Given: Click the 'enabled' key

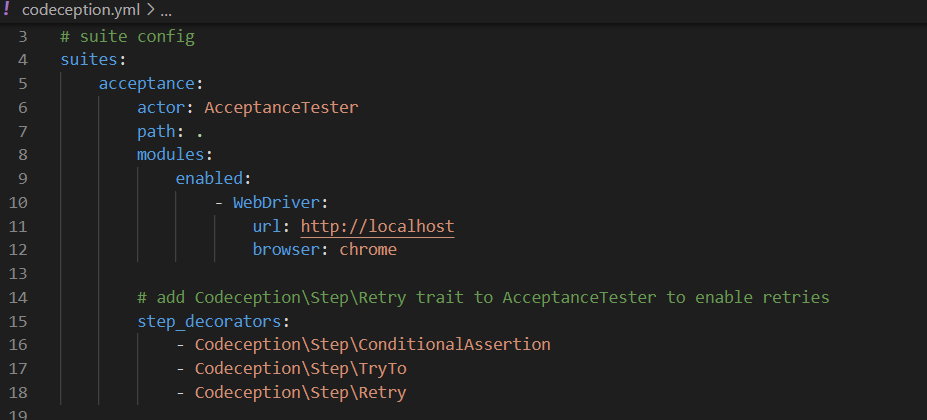Looking at the screenshot, I should click(x=209, y=179).
